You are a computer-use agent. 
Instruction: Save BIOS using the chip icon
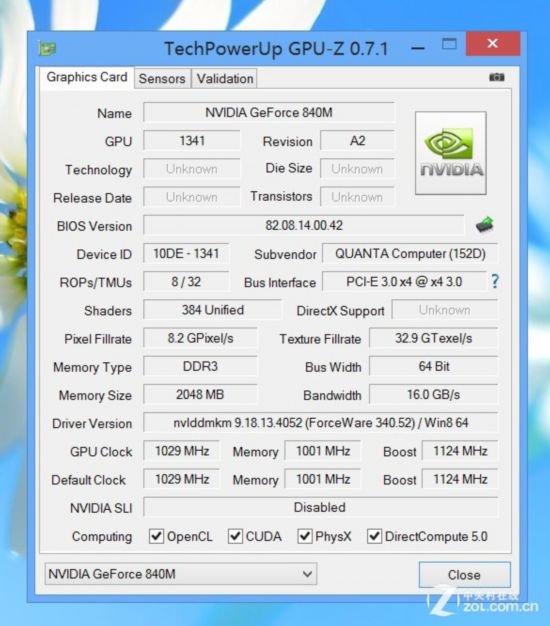(485, 225)
